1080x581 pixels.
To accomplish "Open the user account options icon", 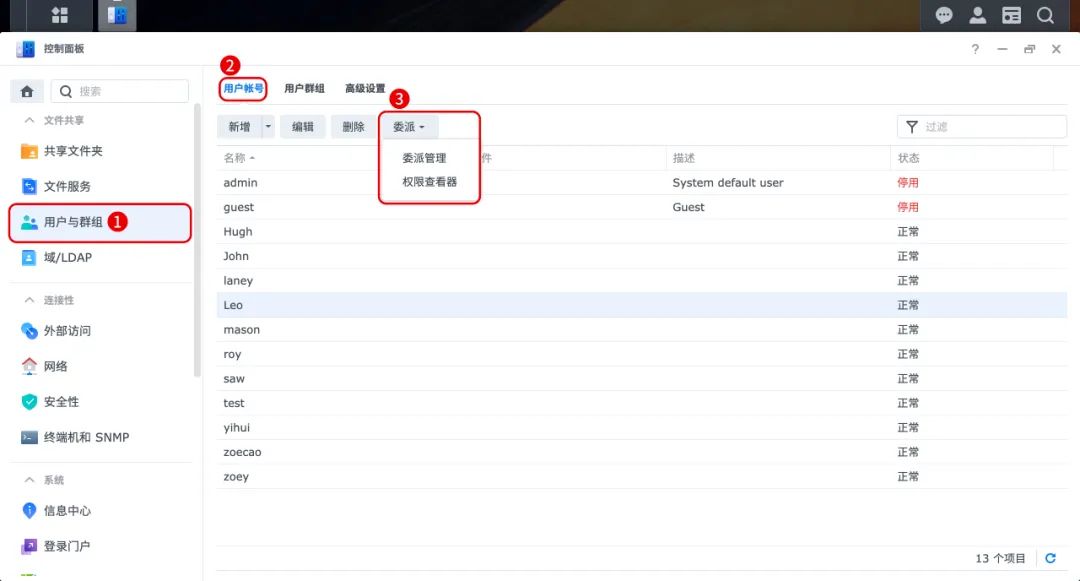I will (977, 15).
